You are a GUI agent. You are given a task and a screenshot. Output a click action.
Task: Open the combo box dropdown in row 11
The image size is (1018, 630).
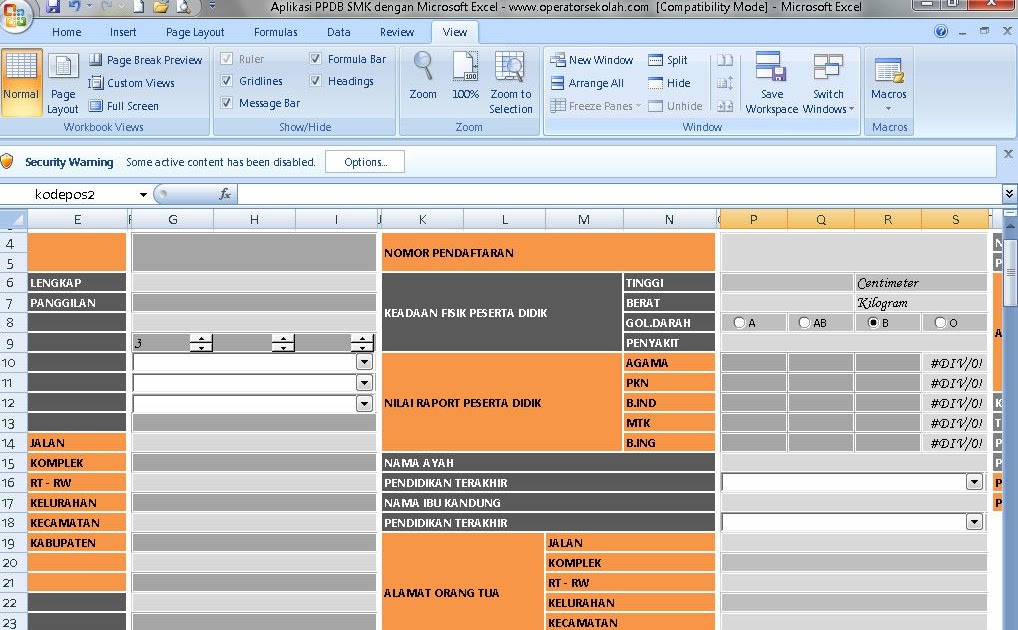364,383
